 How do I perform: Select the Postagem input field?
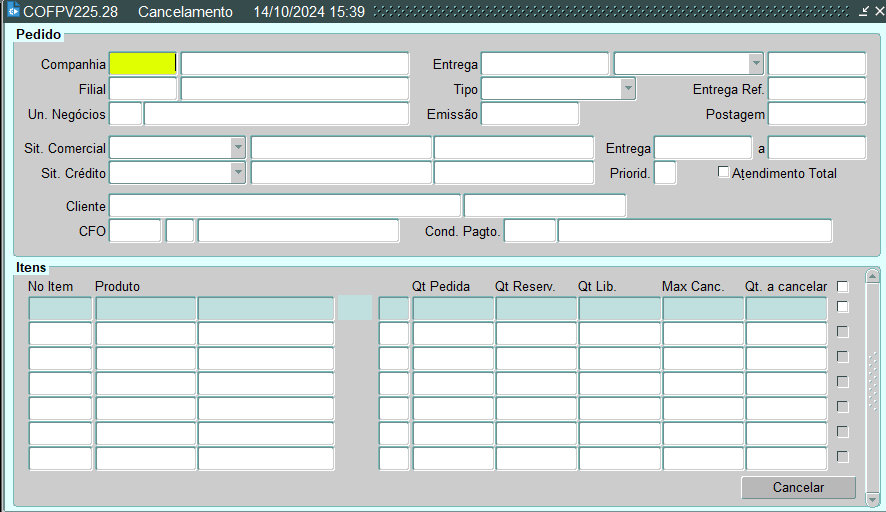pos(816,114)
